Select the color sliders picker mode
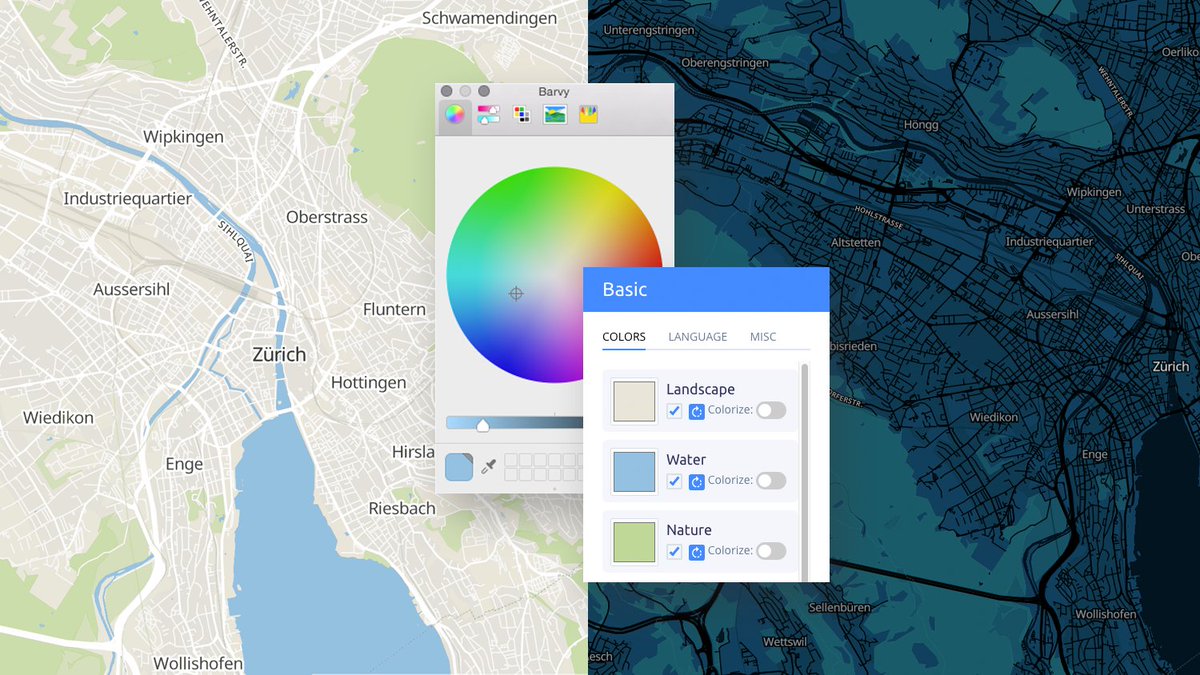 (x=489, y=114)
